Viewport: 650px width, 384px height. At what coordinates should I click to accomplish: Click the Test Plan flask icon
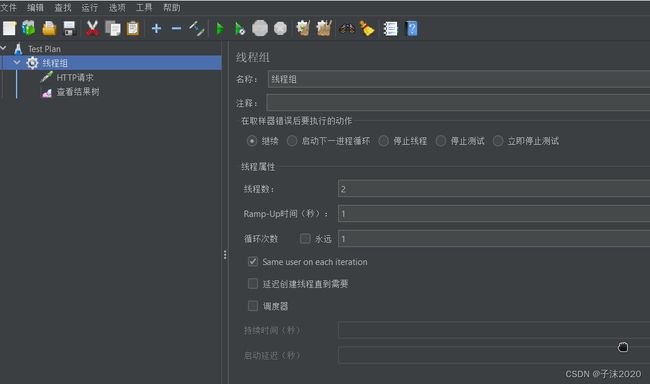click(18, 49)
